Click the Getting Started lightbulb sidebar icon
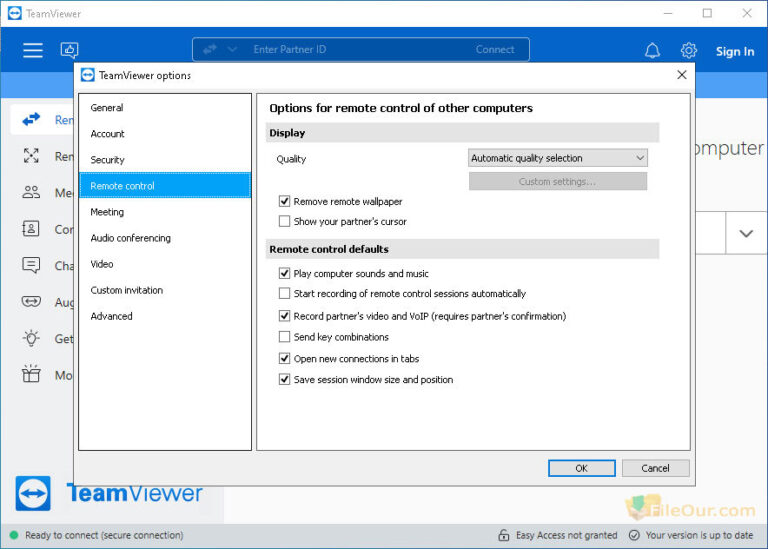 (x=31, y=338)
